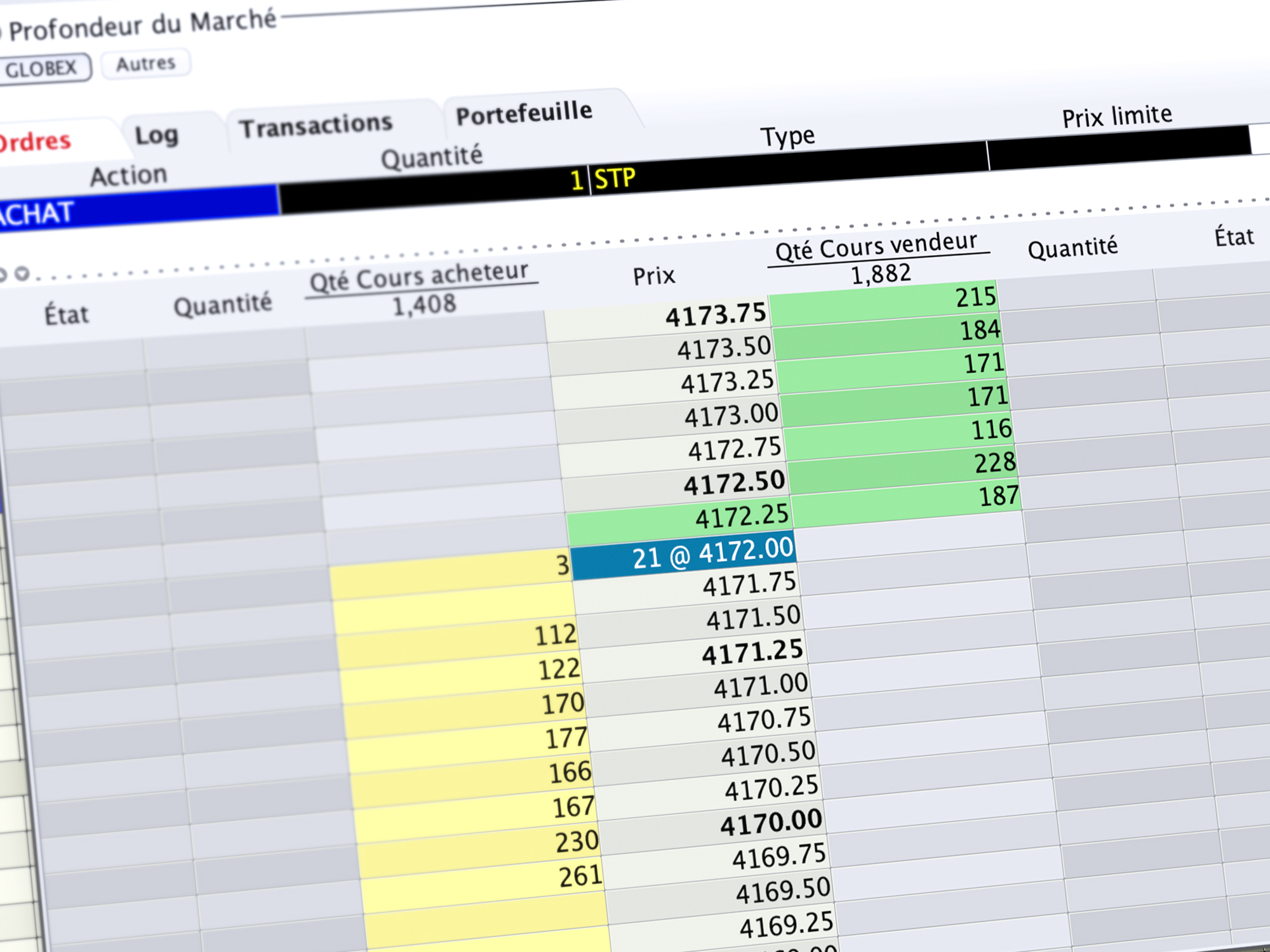The width and height of the screenshot is (1270, 952).
Task: Click bid quantity 230
Action: (x=577, y=842)
